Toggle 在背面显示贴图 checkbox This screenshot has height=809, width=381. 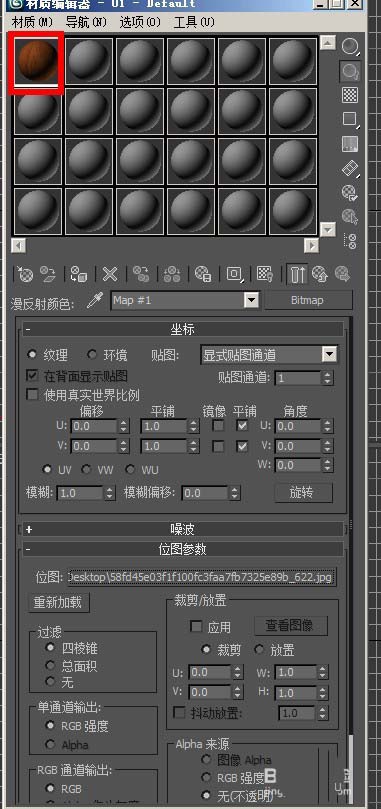[x=33, y=376]
